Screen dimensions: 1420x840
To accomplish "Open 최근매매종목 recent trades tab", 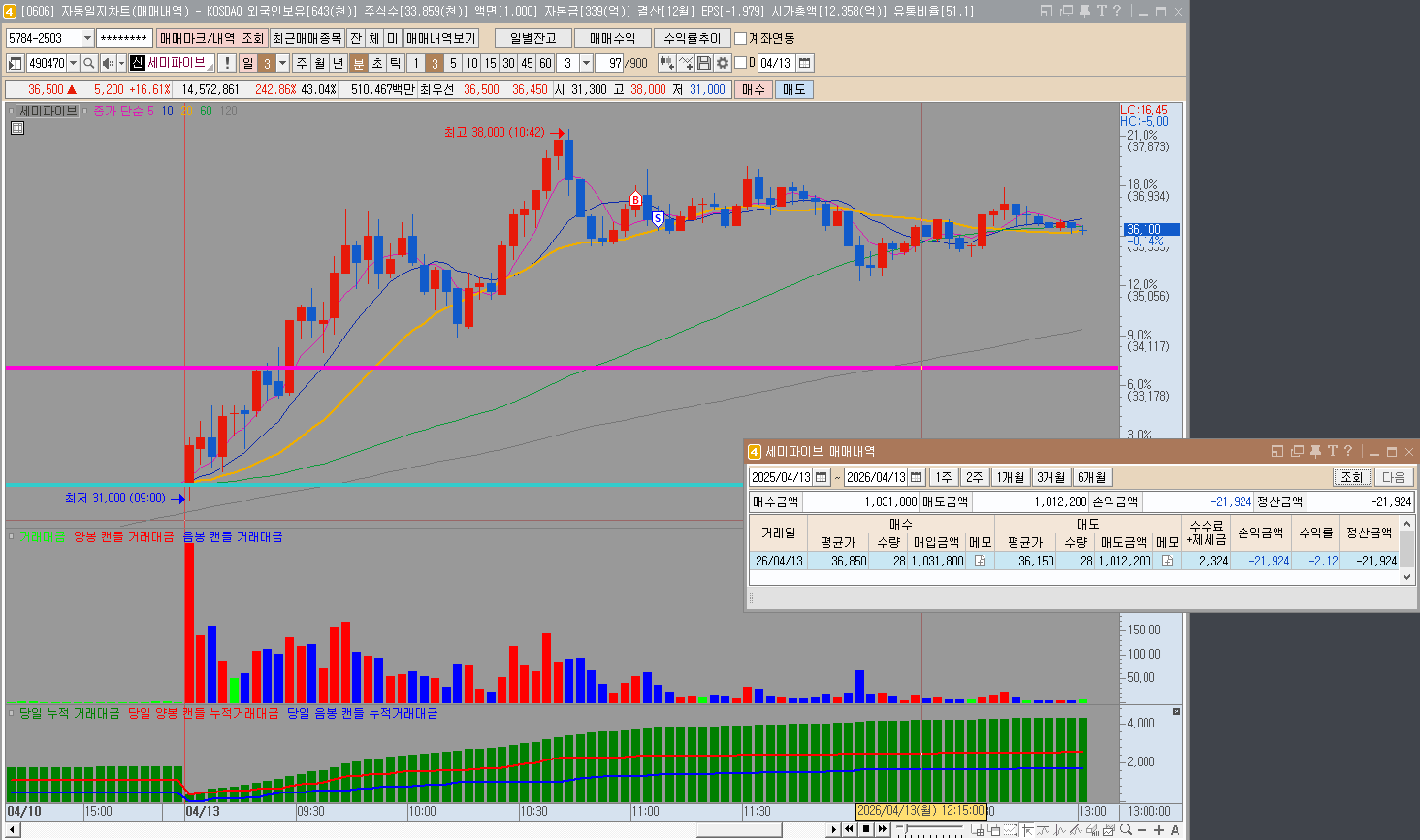I will coord(307,38).
